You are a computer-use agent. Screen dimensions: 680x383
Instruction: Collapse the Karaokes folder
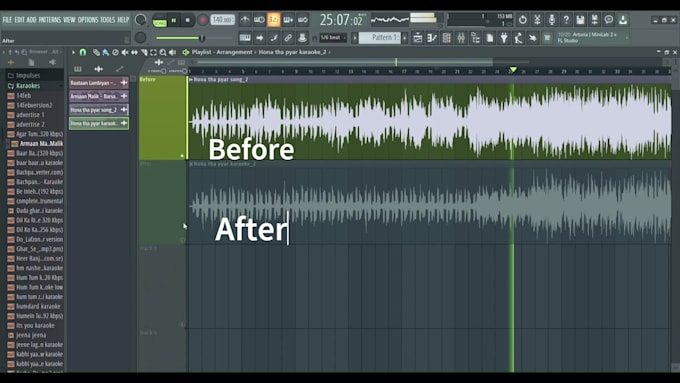coord(28,86)
